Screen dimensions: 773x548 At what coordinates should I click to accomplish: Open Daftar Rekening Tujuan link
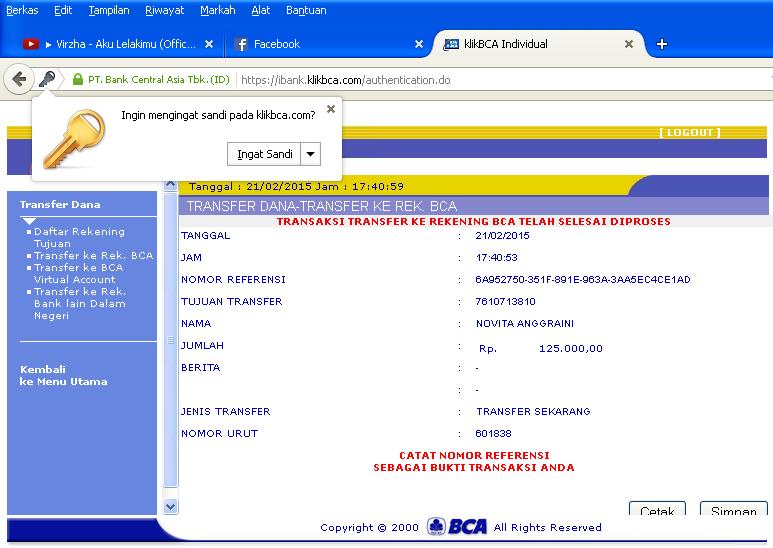pos(79,238)
